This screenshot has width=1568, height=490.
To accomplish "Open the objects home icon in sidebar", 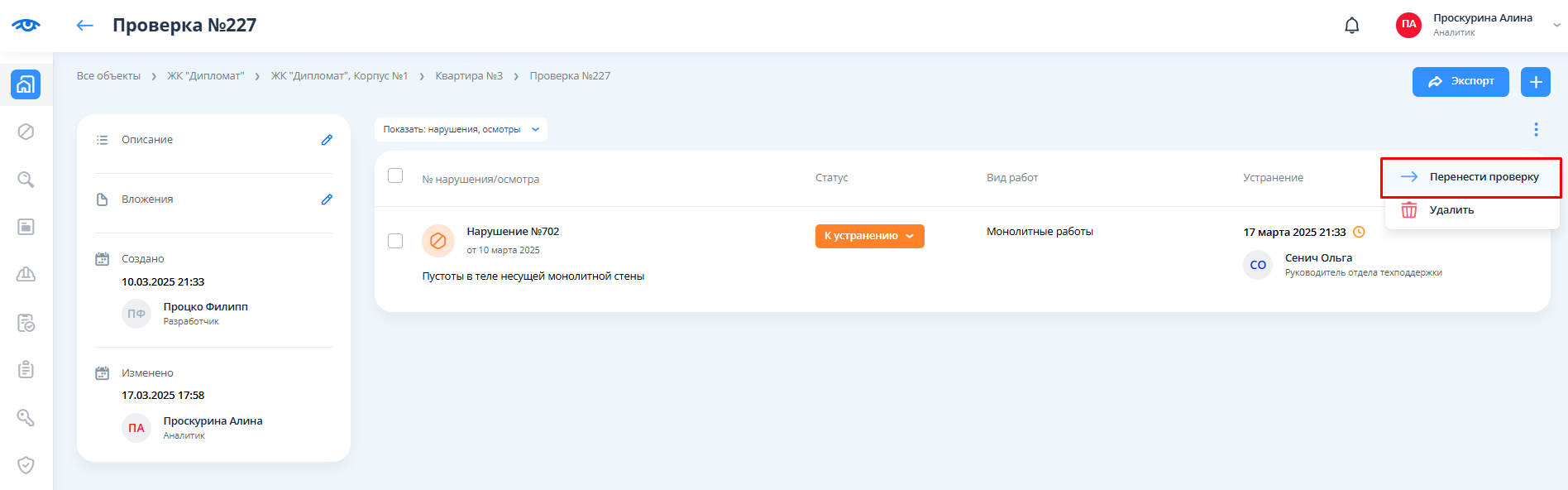I will click(26, 84).
